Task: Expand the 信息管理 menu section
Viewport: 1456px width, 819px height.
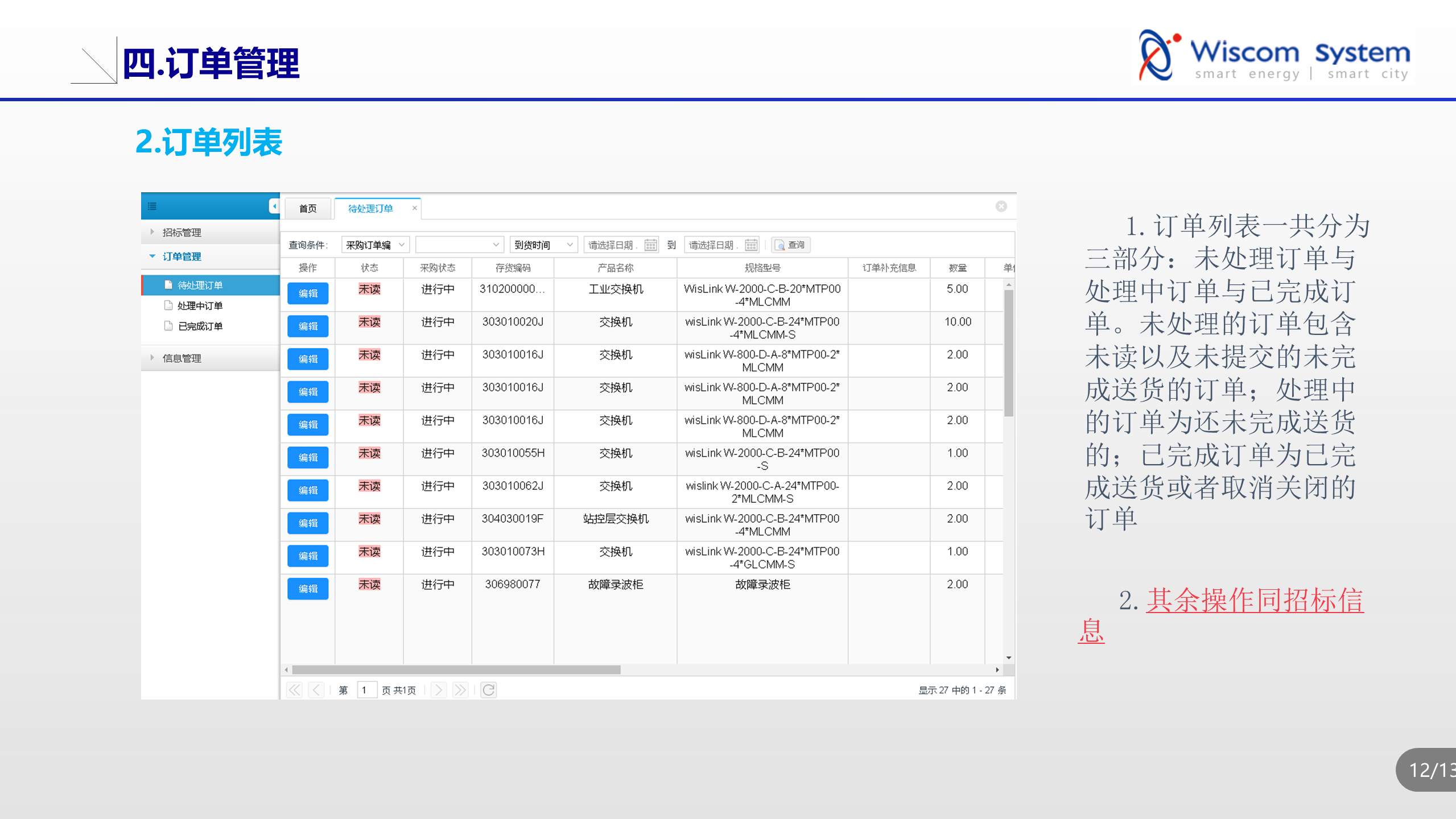Action: [x=182, y=358]
